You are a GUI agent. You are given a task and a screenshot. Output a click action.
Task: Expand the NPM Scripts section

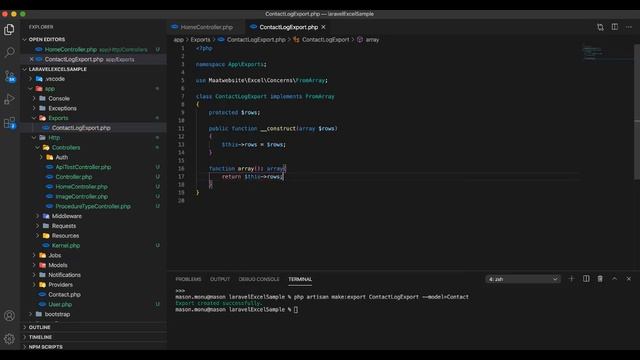point(93,347)
